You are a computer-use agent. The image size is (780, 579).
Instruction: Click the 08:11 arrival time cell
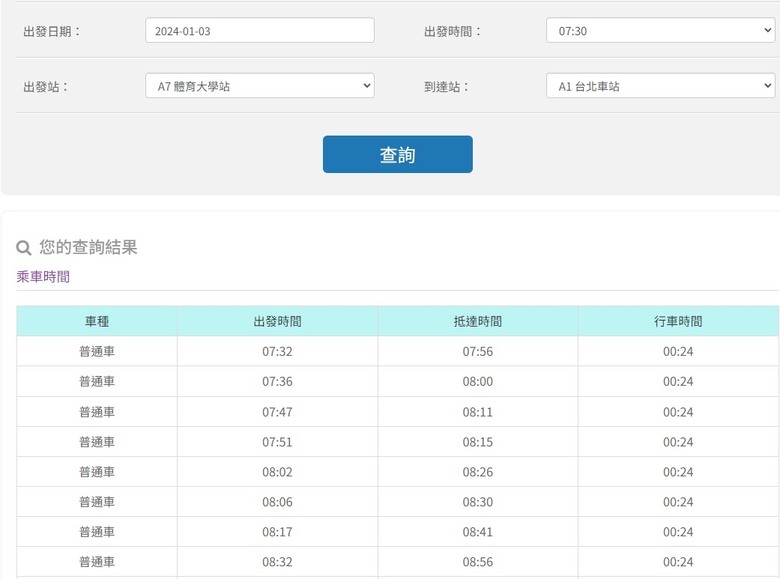pyautogui.click(x=478, y=412)
